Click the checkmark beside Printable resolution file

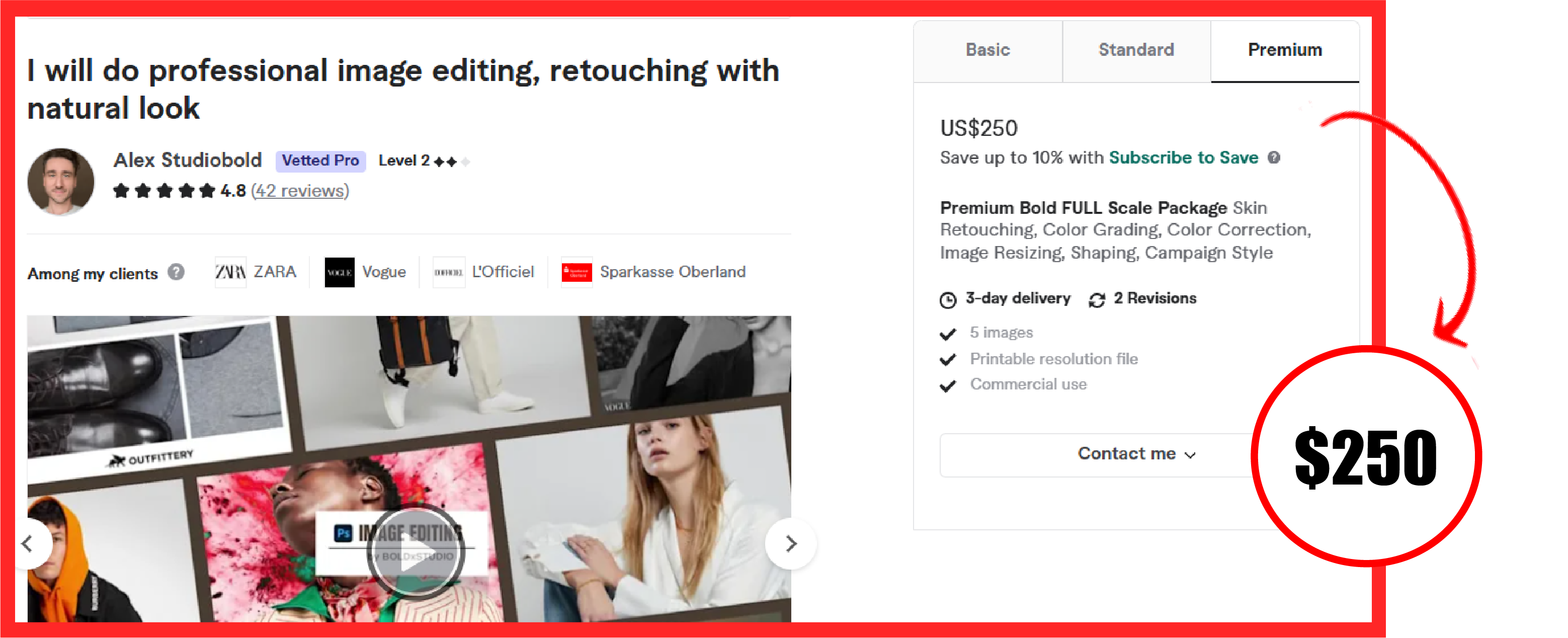pyautogui.click(x=948, y=360)
